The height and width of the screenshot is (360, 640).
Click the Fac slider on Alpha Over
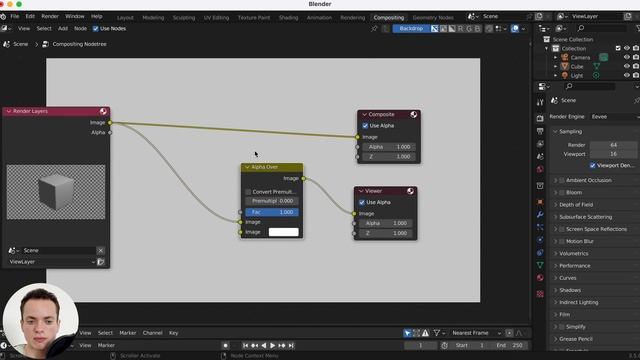tap(272, 212)
